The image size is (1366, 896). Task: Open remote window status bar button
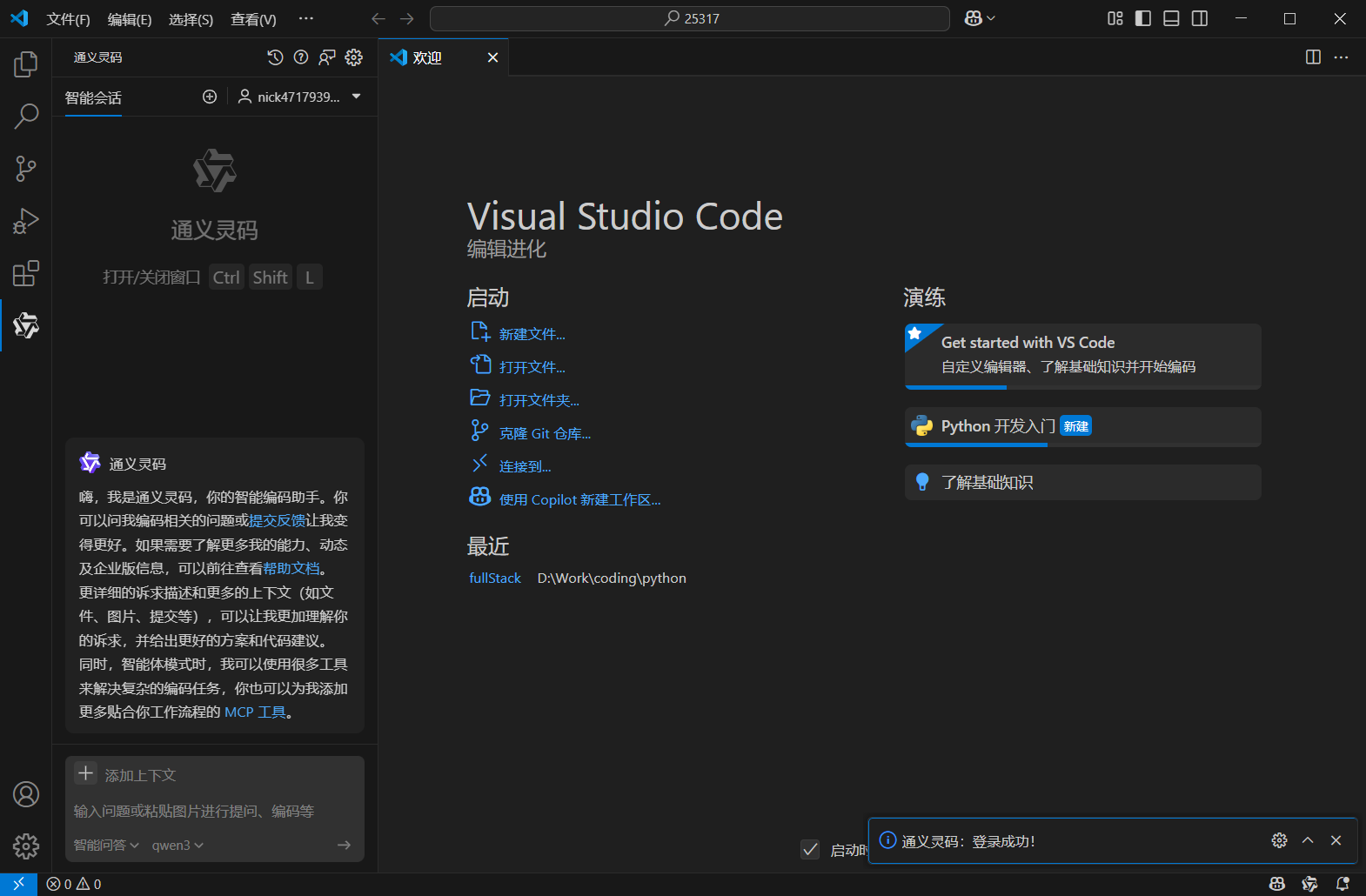pos(18,884)
